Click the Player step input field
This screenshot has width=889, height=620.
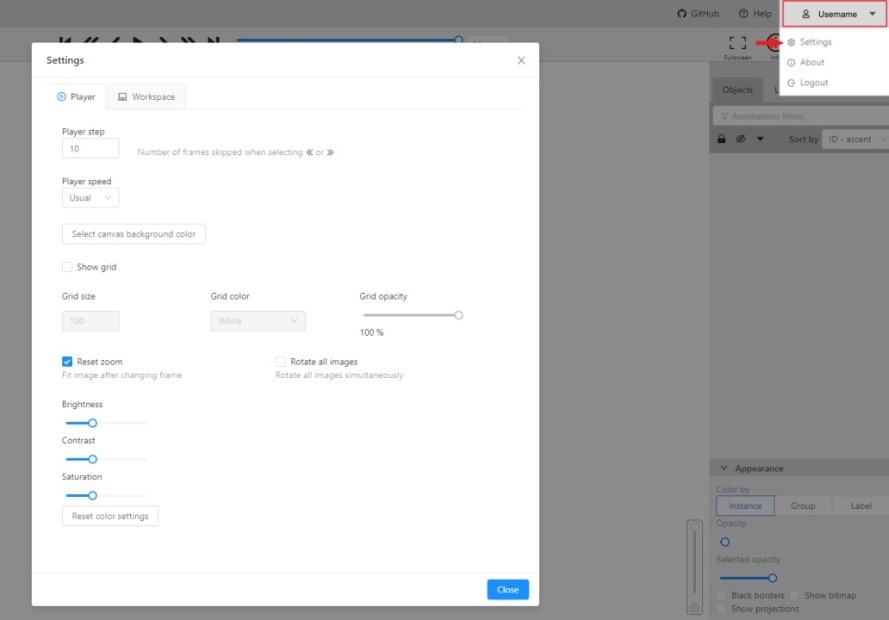click(90, 148)
